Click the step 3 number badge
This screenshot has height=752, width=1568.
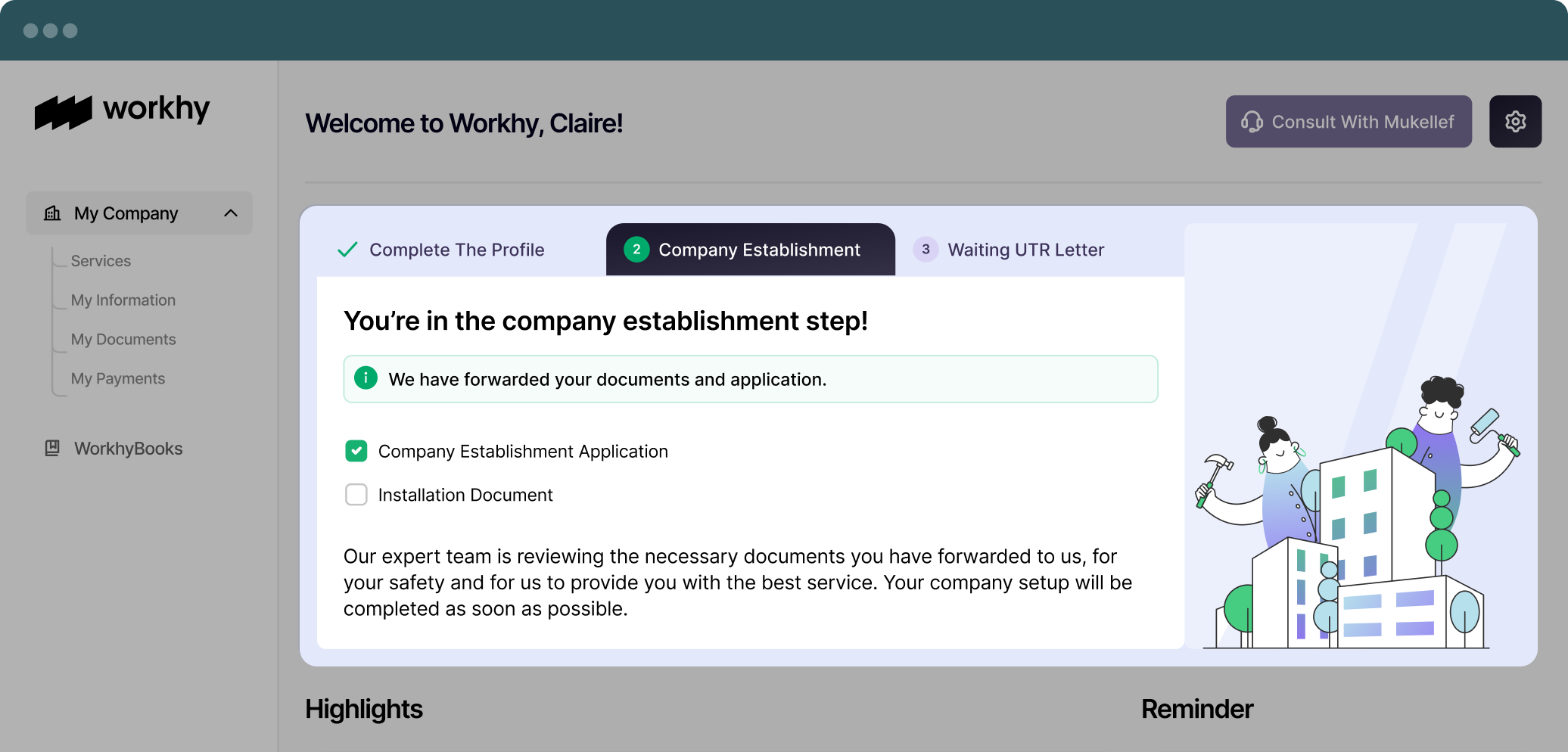tap(926, 250)
